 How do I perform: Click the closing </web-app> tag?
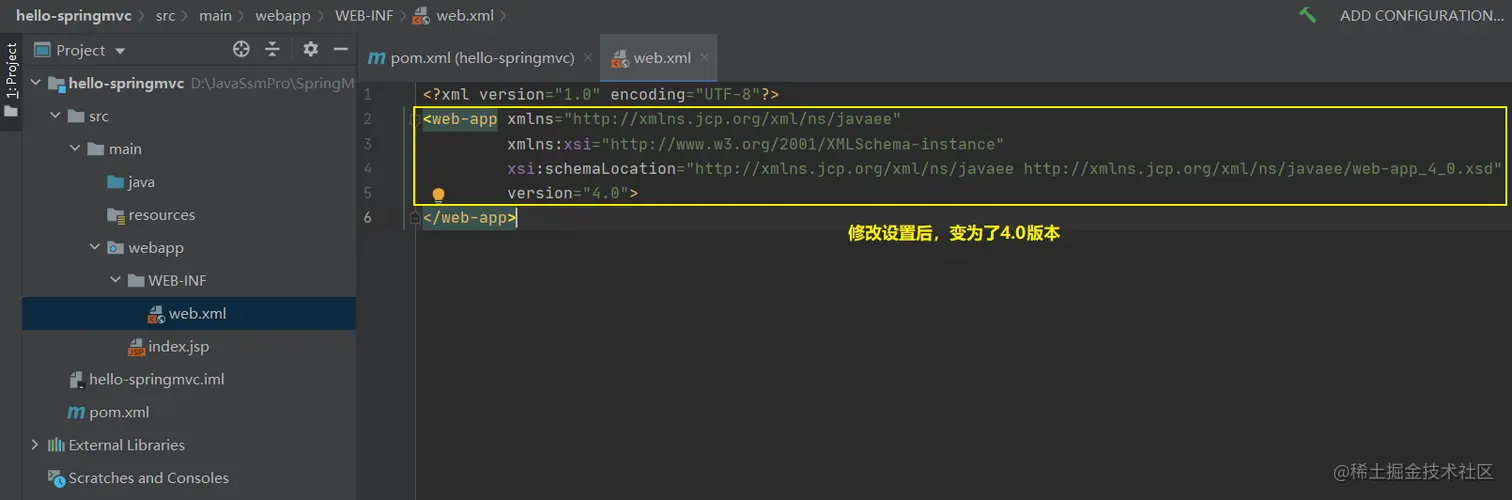pos(470,217)
